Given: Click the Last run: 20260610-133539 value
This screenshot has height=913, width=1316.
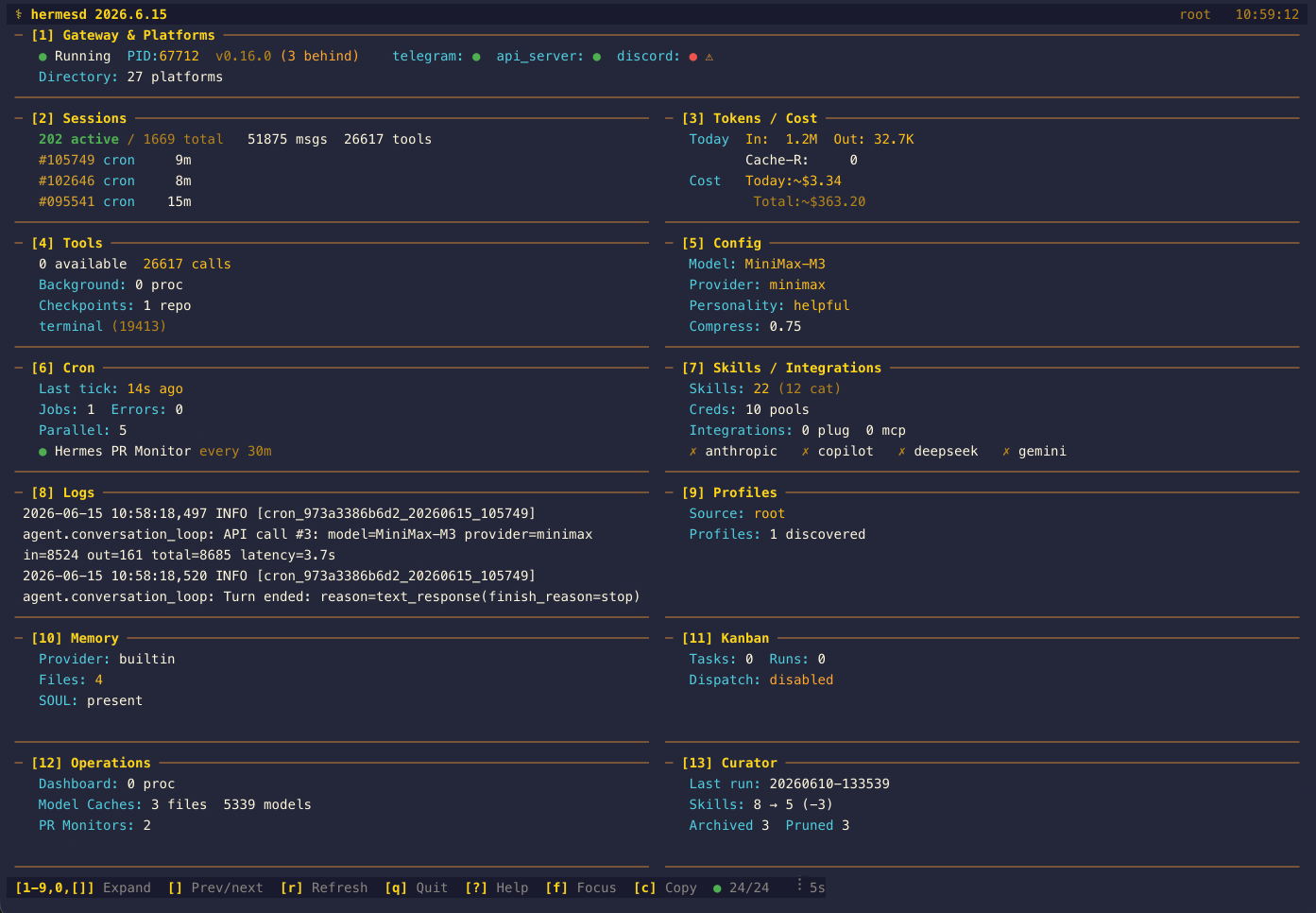Looking at the screenshot, I should tap(789, 784).
